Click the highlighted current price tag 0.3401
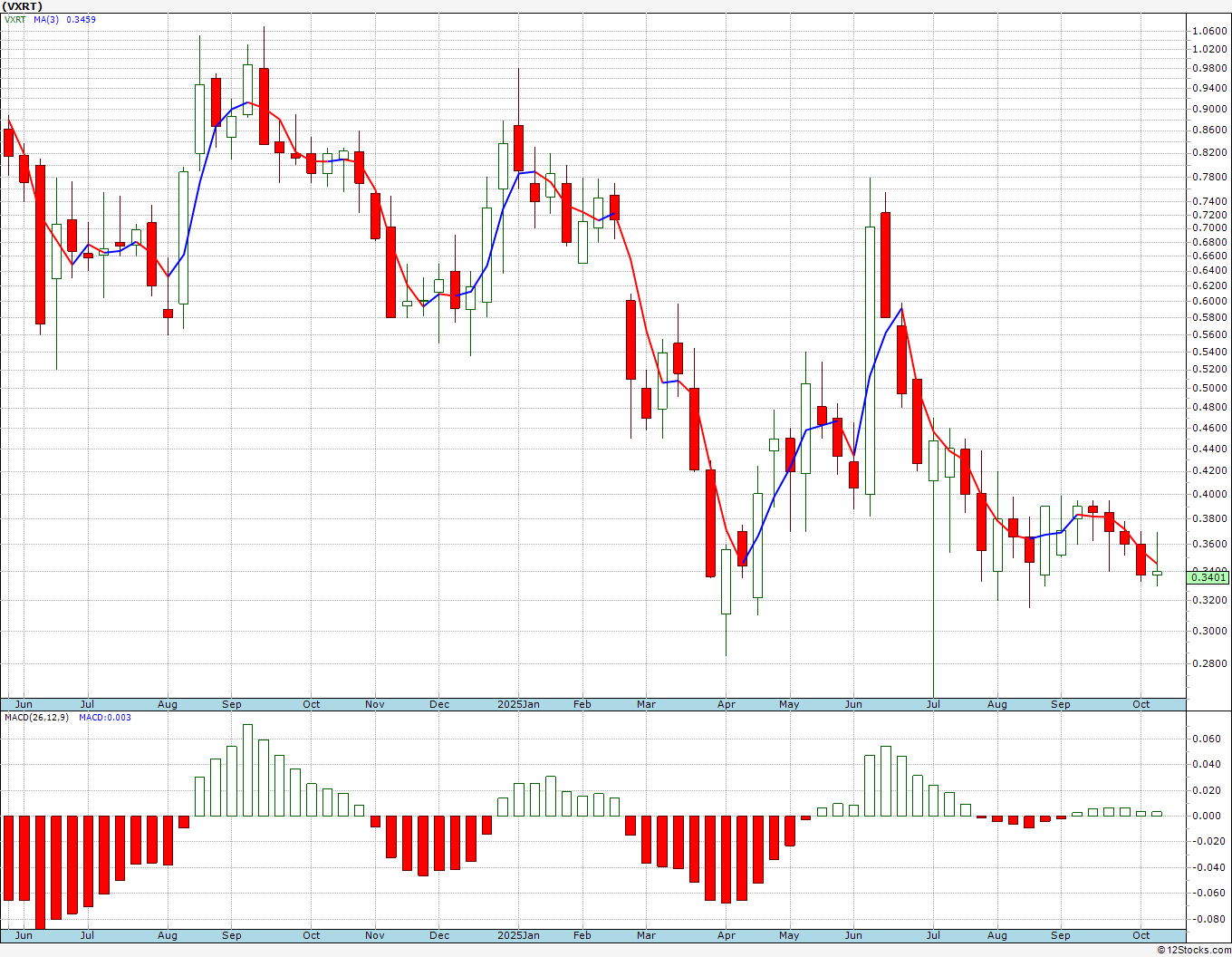 pyautogui.click(x=1208, y=577)
